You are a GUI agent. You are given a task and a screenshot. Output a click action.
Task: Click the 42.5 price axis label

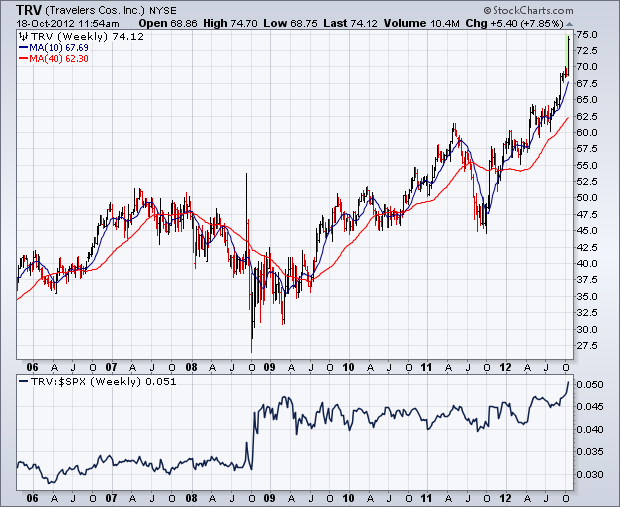tap(587, 248)
